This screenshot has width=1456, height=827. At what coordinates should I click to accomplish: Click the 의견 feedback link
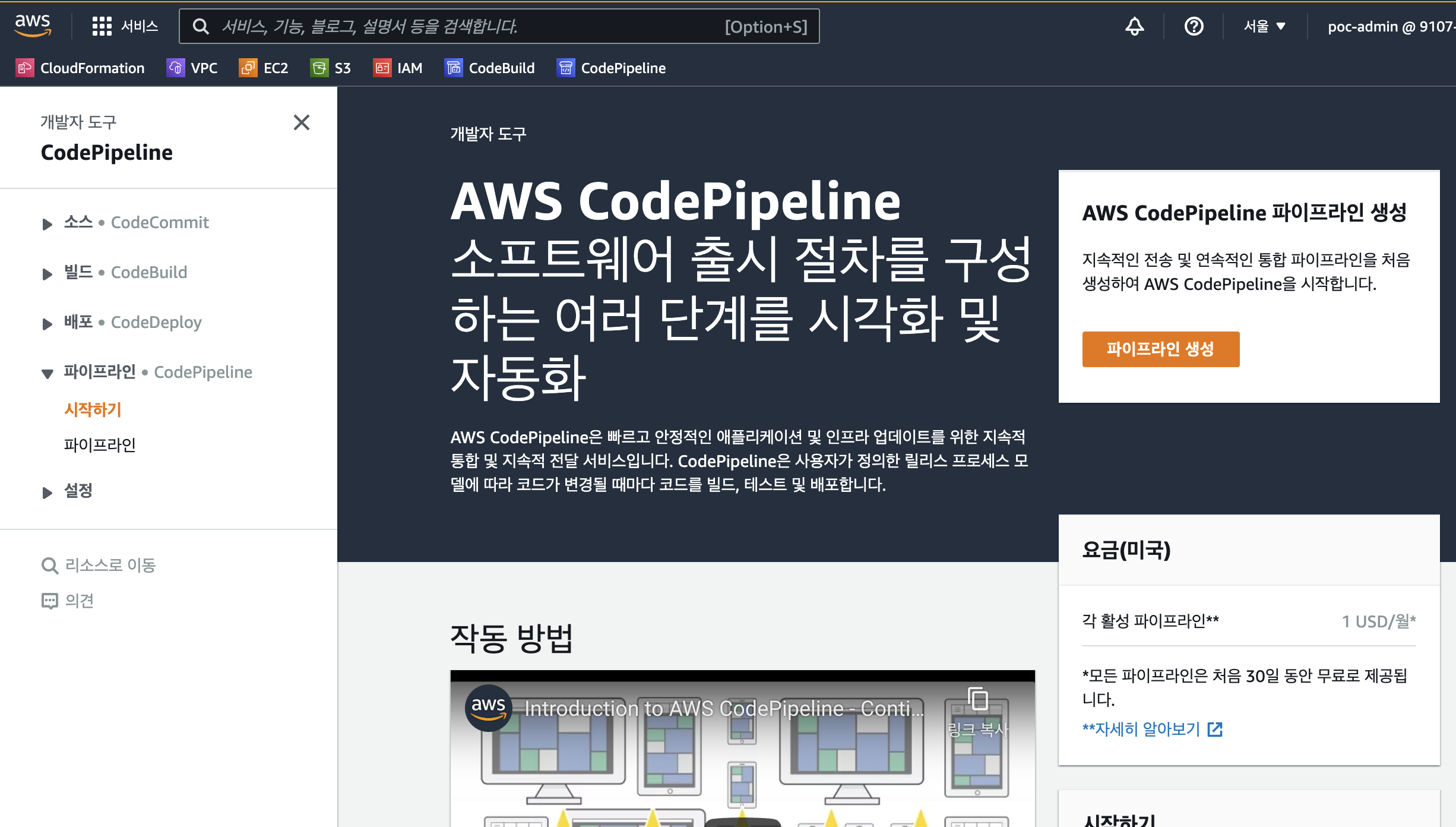[79, 601]
